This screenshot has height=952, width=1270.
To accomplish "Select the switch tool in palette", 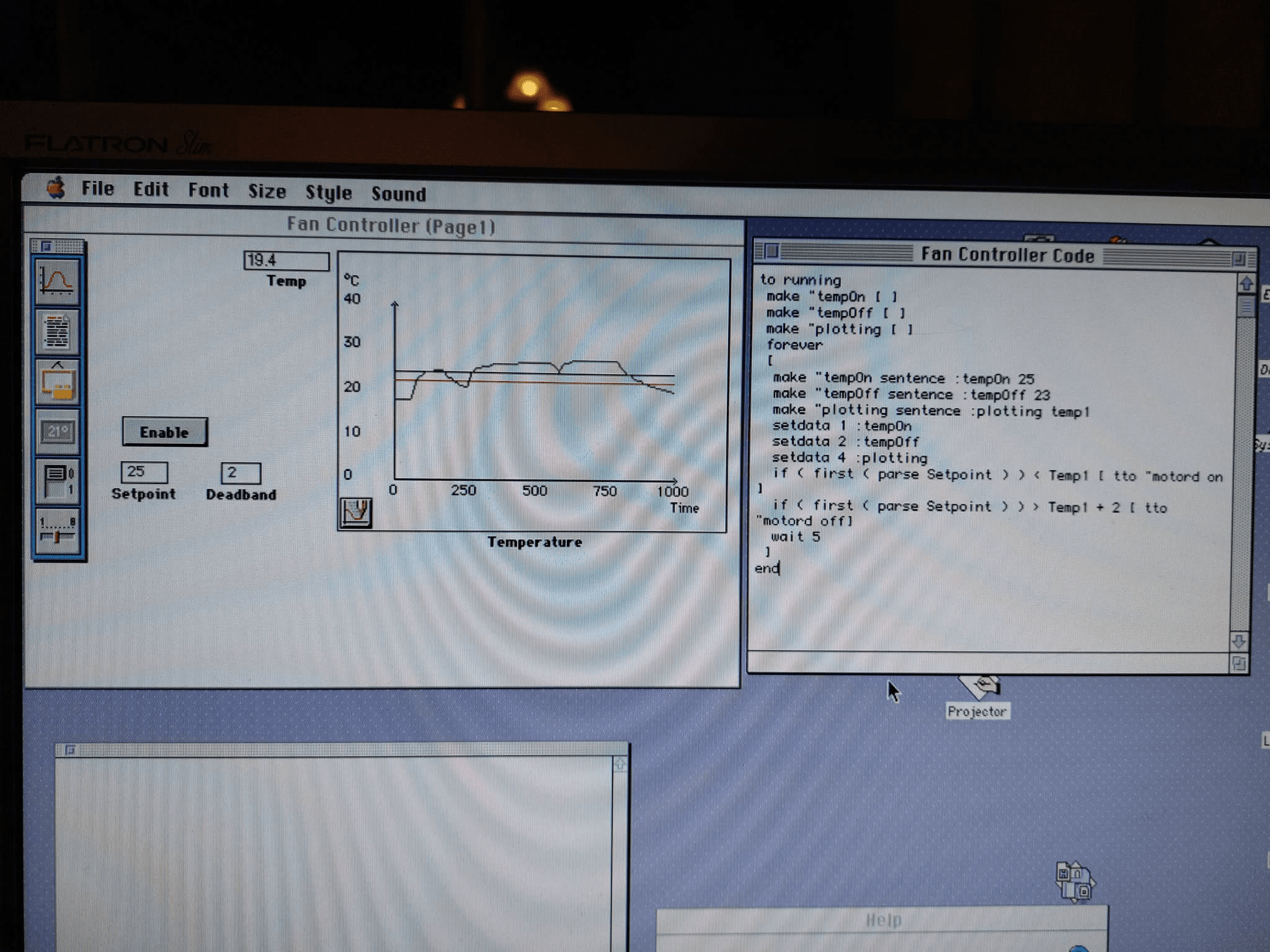I will pos(58,481).
